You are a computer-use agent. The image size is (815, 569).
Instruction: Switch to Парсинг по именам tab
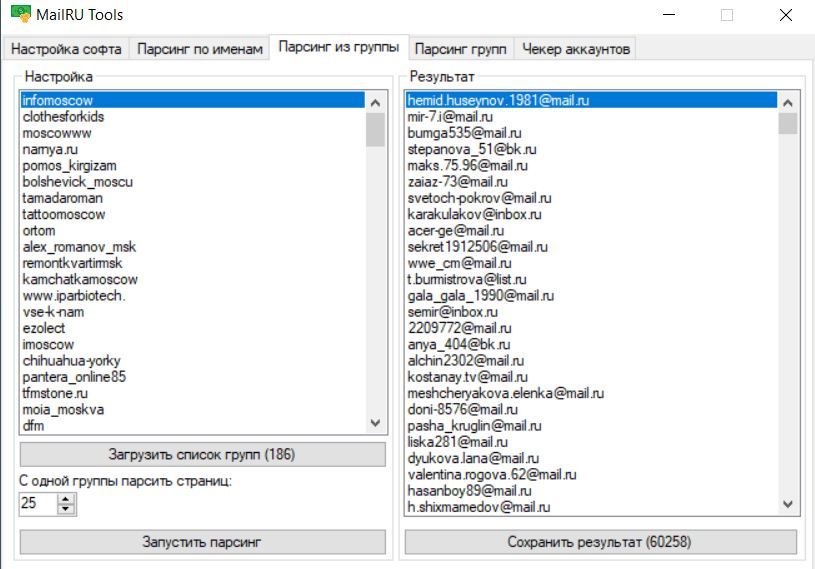200,49
